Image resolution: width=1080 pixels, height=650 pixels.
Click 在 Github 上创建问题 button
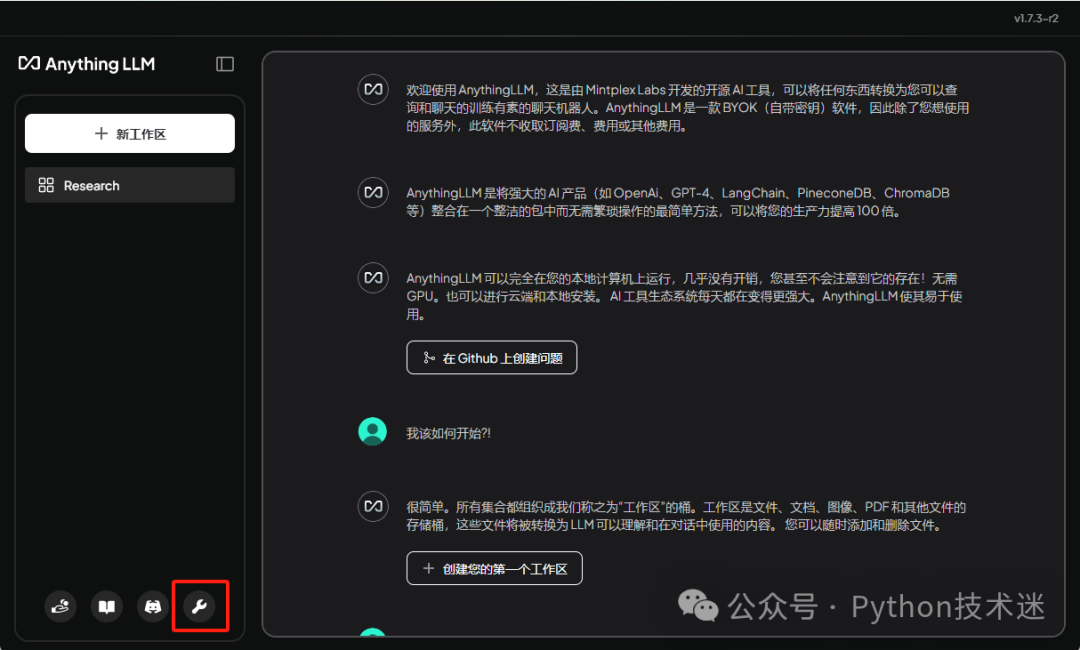coord(492,358)
